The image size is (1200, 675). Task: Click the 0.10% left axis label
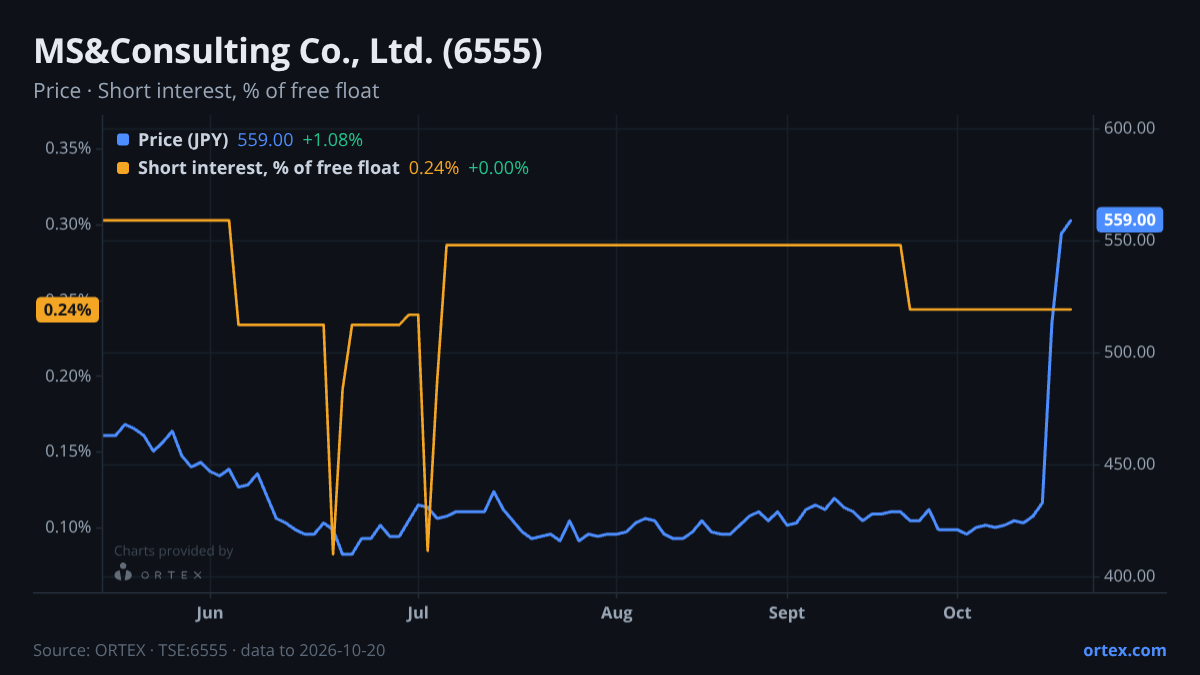coord(68,527)
